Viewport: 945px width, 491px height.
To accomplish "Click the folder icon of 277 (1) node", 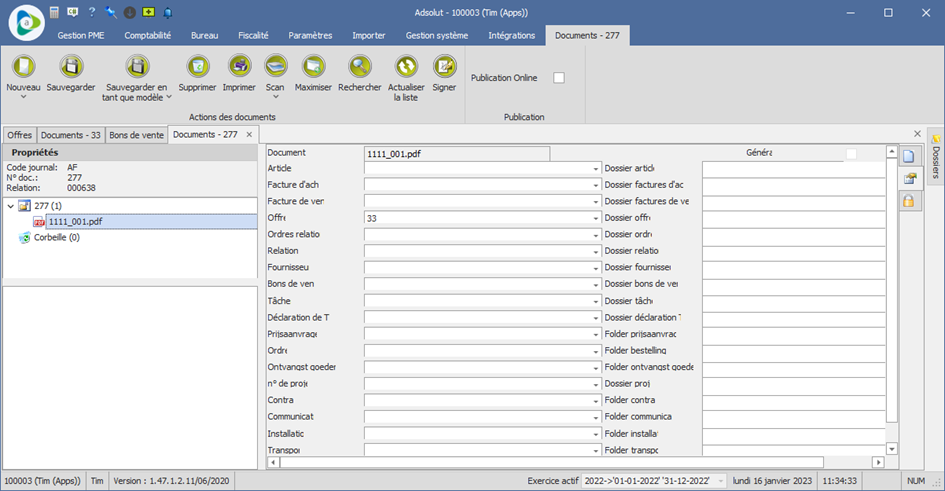I will (24, 206).
